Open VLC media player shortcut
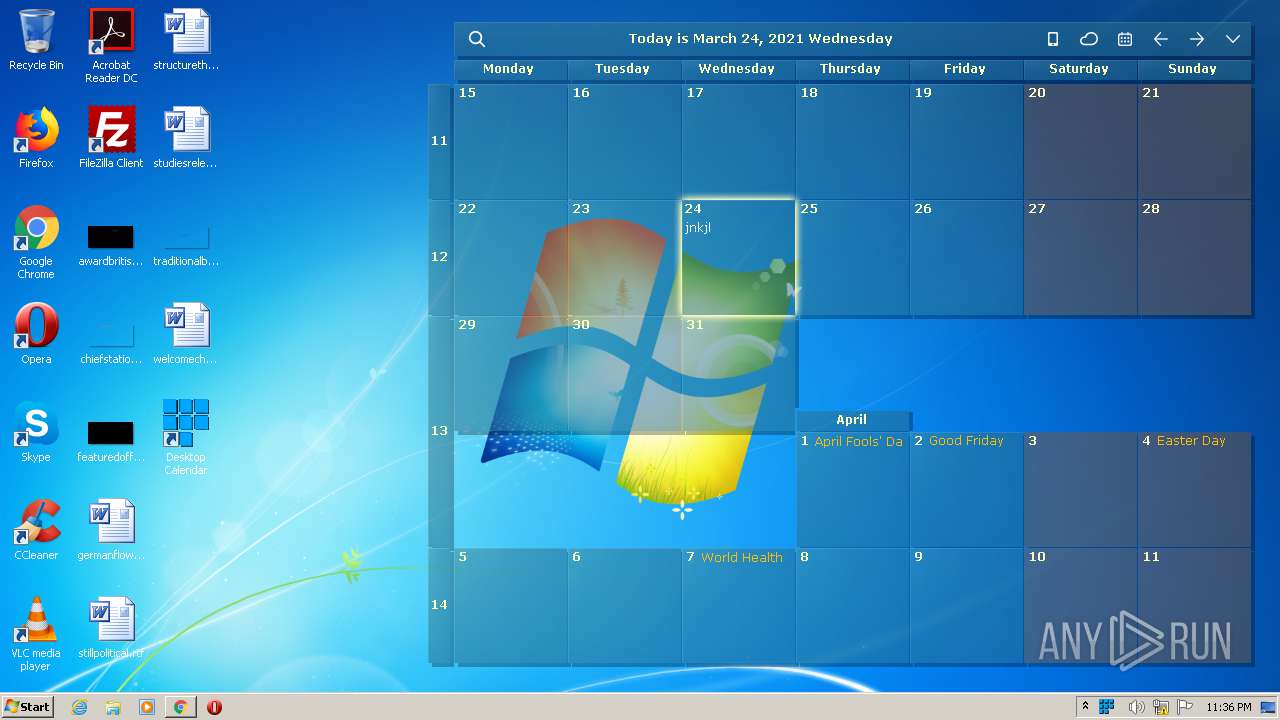The width and height of the screenshot is (1280, 720). [36, 634]
